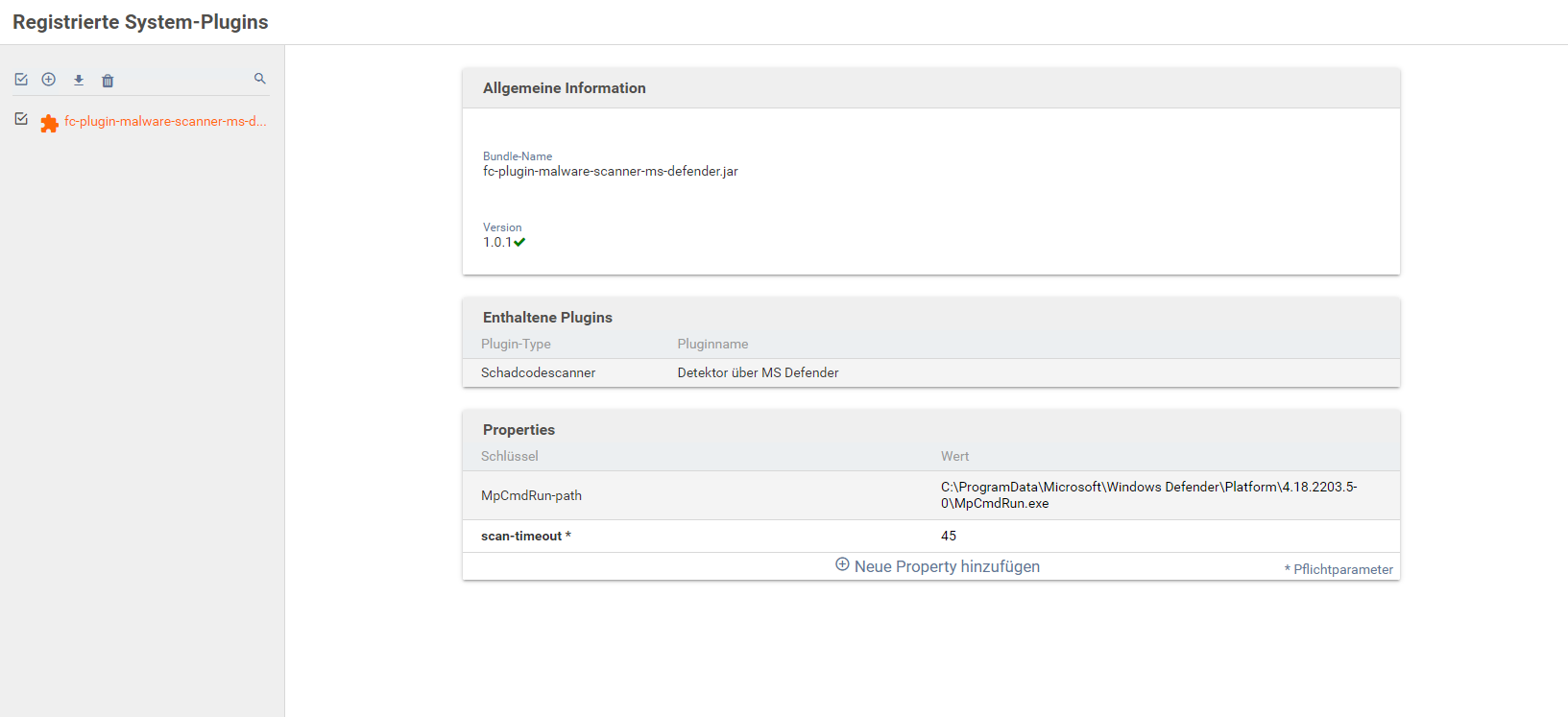The height and width of the screenshot is (717, 1568).
Task: Click the 'Wert' column header
Action: pyautogui.click(x=954, y=456)
